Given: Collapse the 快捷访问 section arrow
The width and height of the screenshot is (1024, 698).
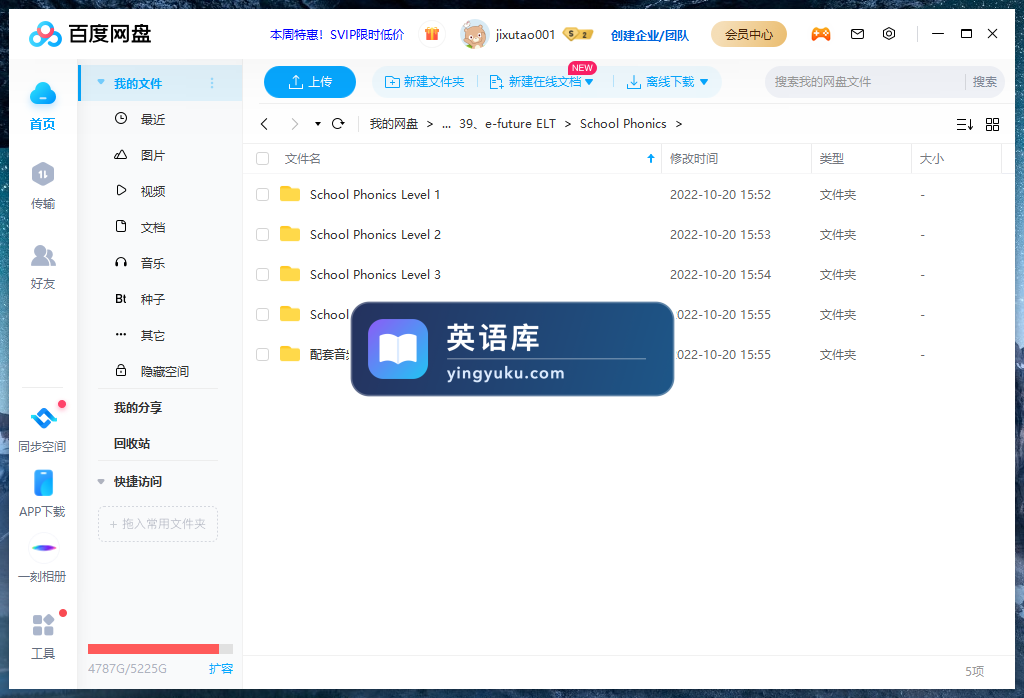Looking at the screenshot, I should point(101,482).
